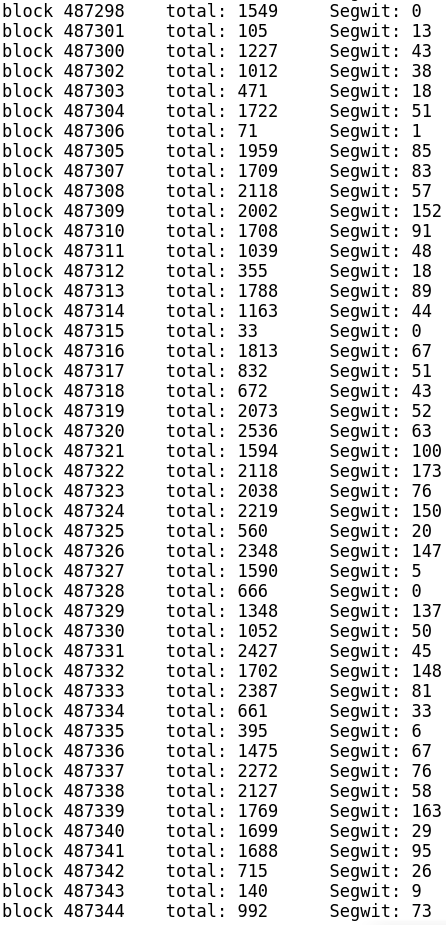Click block number 487328
446x925 pixels.
[x=94, y=591]
